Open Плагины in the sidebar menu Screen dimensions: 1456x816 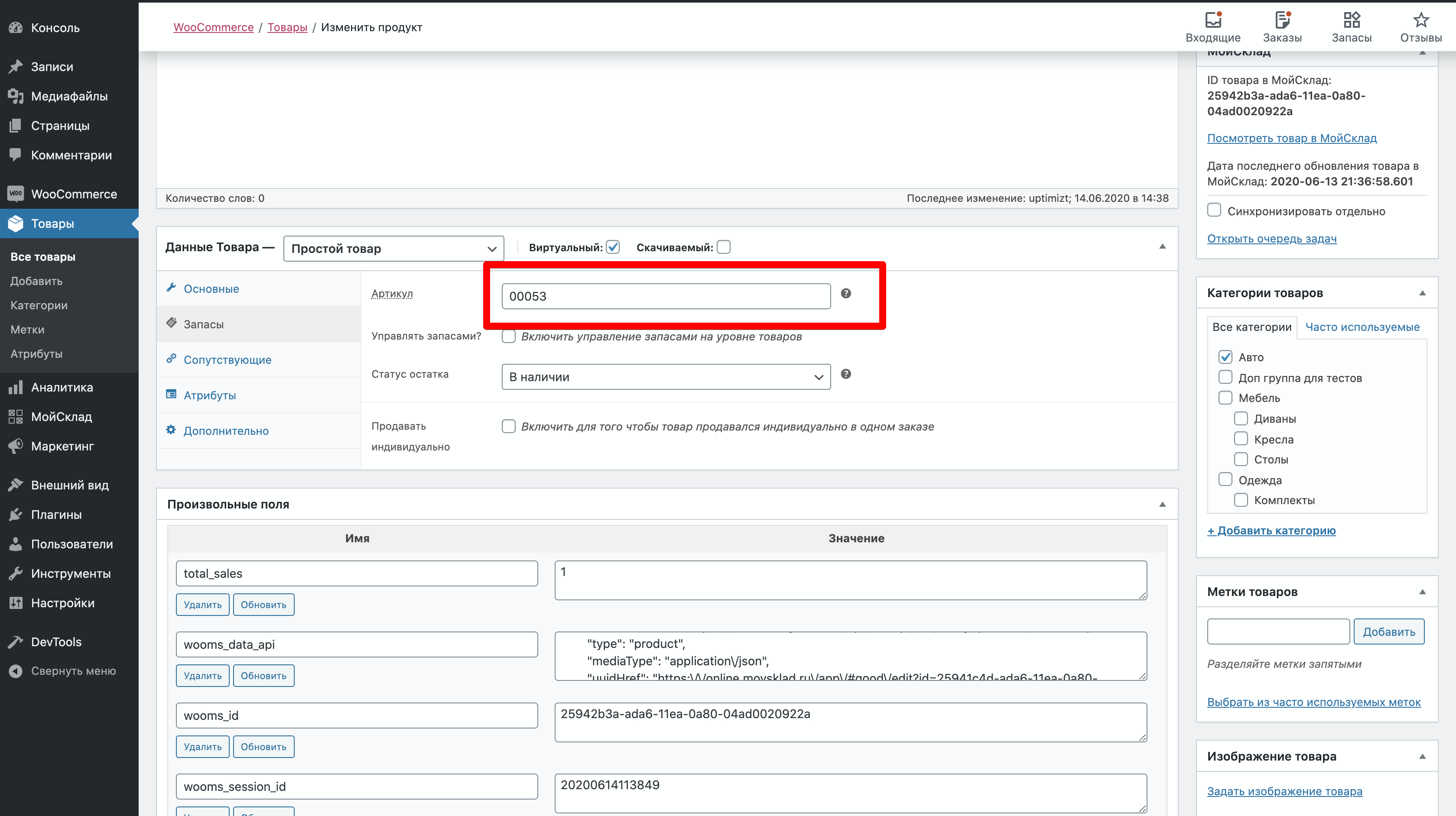[56, 514]
